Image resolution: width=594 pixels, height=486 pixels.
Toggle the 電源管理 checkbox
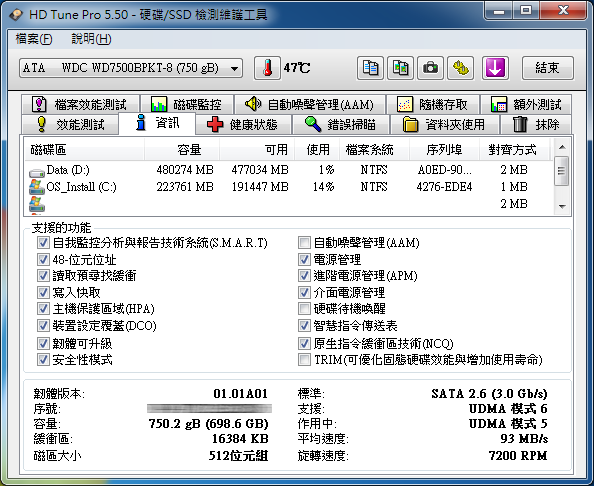[x=304, y=259]
